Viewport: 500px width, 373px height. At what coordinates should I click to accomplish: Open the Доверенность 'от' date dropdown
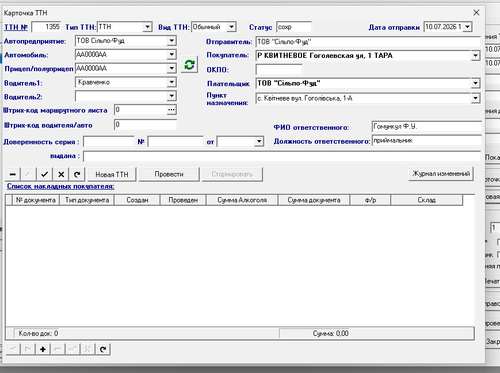[x=259, y=142]
